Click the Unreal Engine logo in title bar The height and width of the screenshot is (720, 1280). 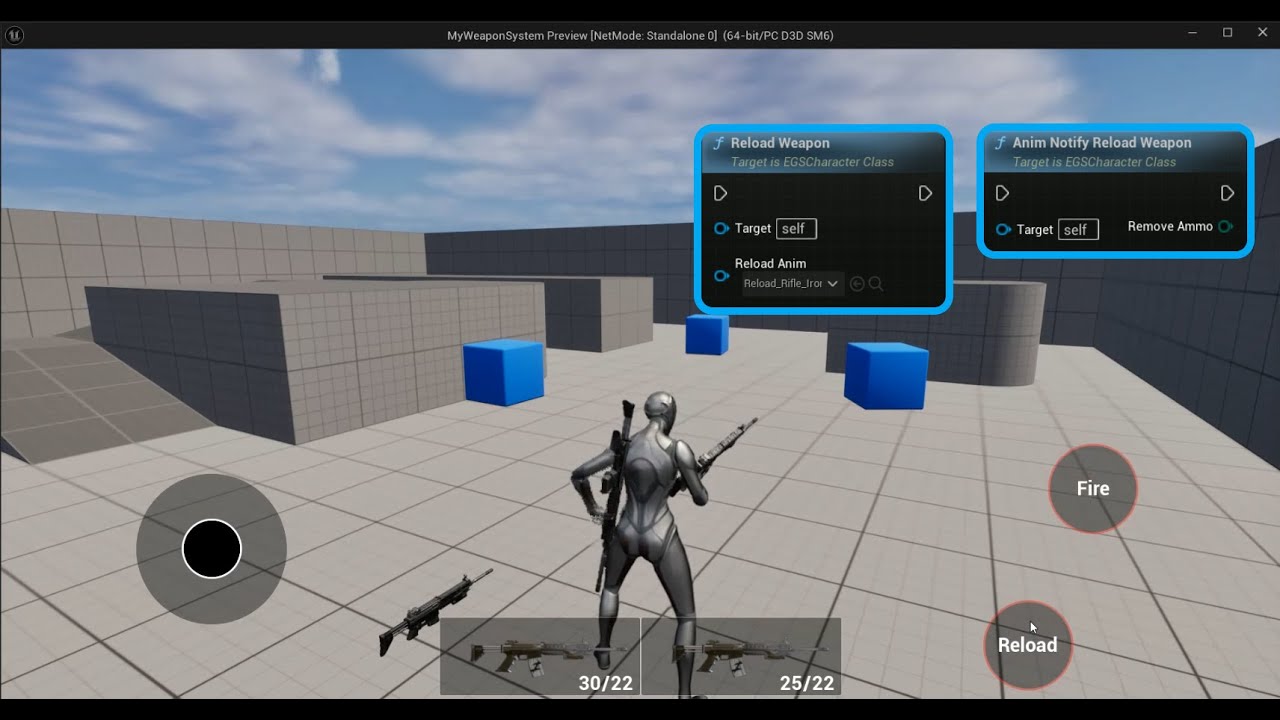click(x=15, y=35)
